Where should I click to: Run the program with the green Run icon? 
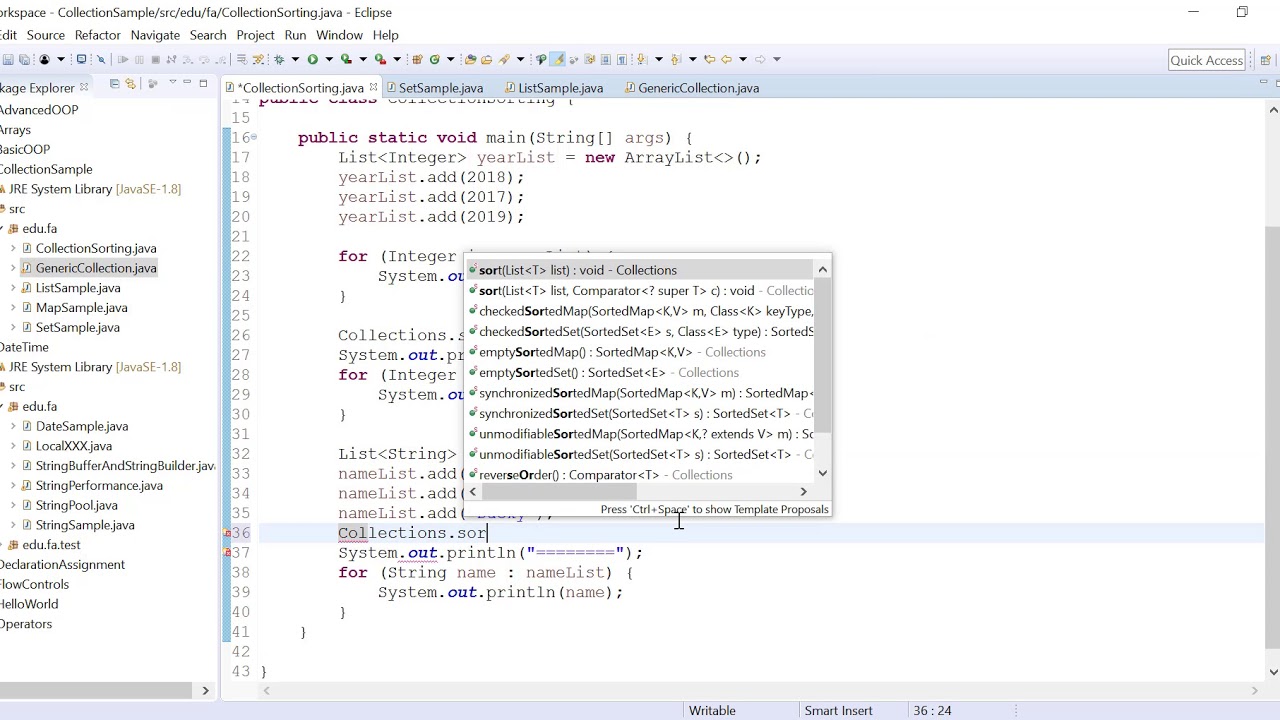[313, 59]
